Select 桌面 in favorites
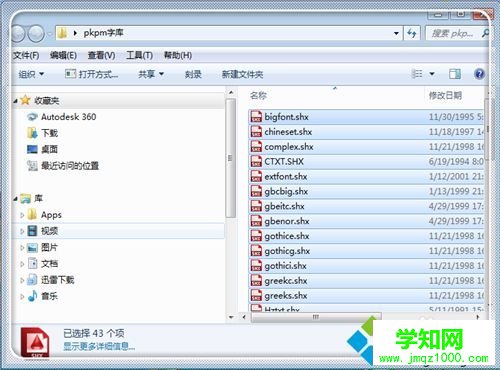 (49, 149)
